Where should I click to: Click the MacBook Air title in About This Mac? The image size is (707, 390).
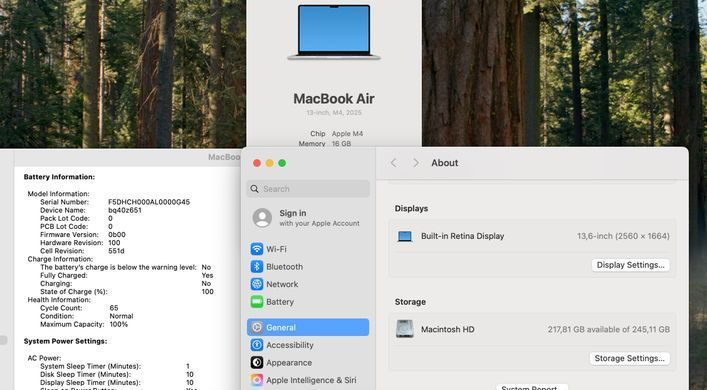[x=334, y=99]
